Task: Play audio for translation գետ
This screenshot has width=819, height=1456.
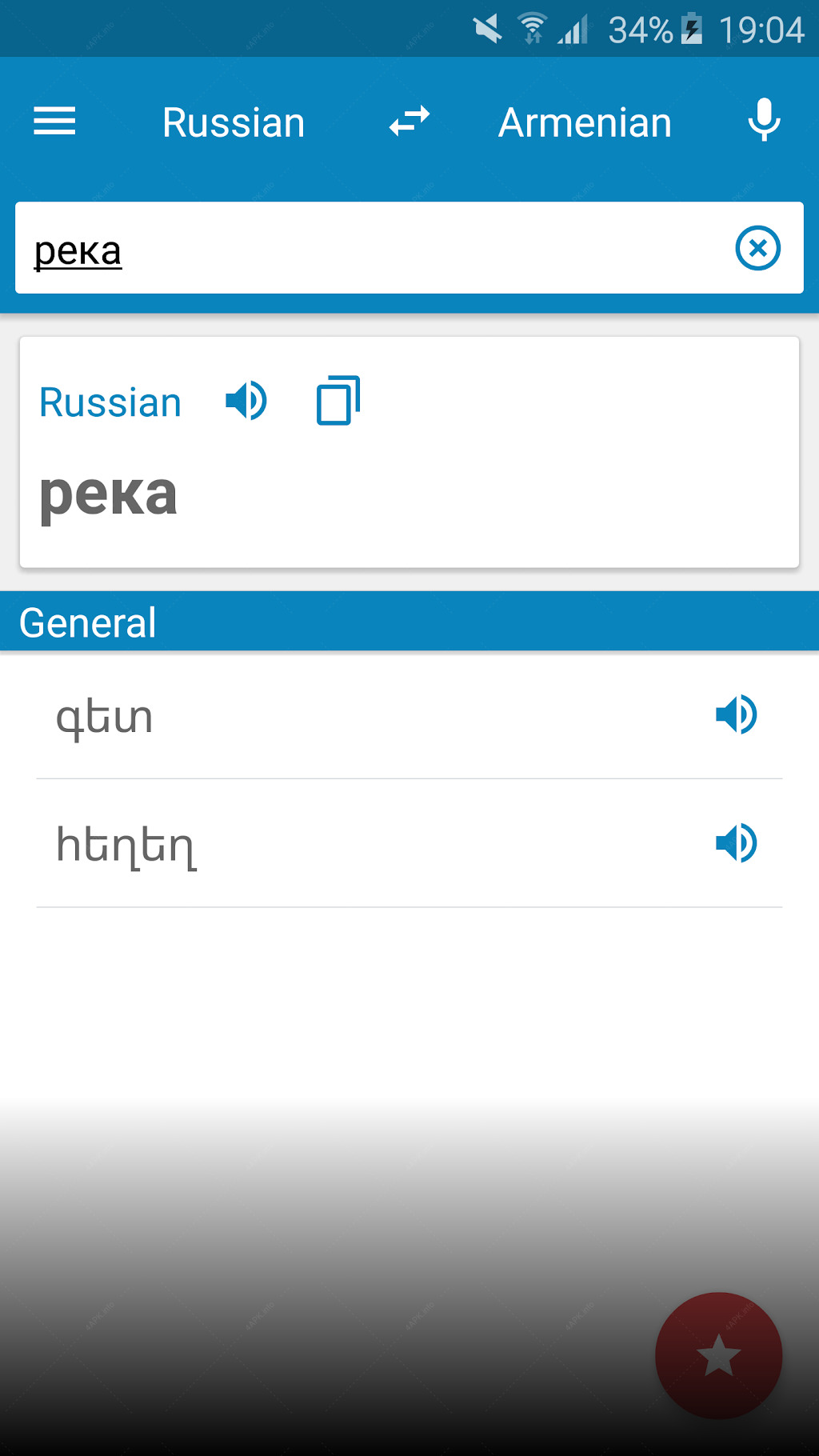Action: pos(737,714)
